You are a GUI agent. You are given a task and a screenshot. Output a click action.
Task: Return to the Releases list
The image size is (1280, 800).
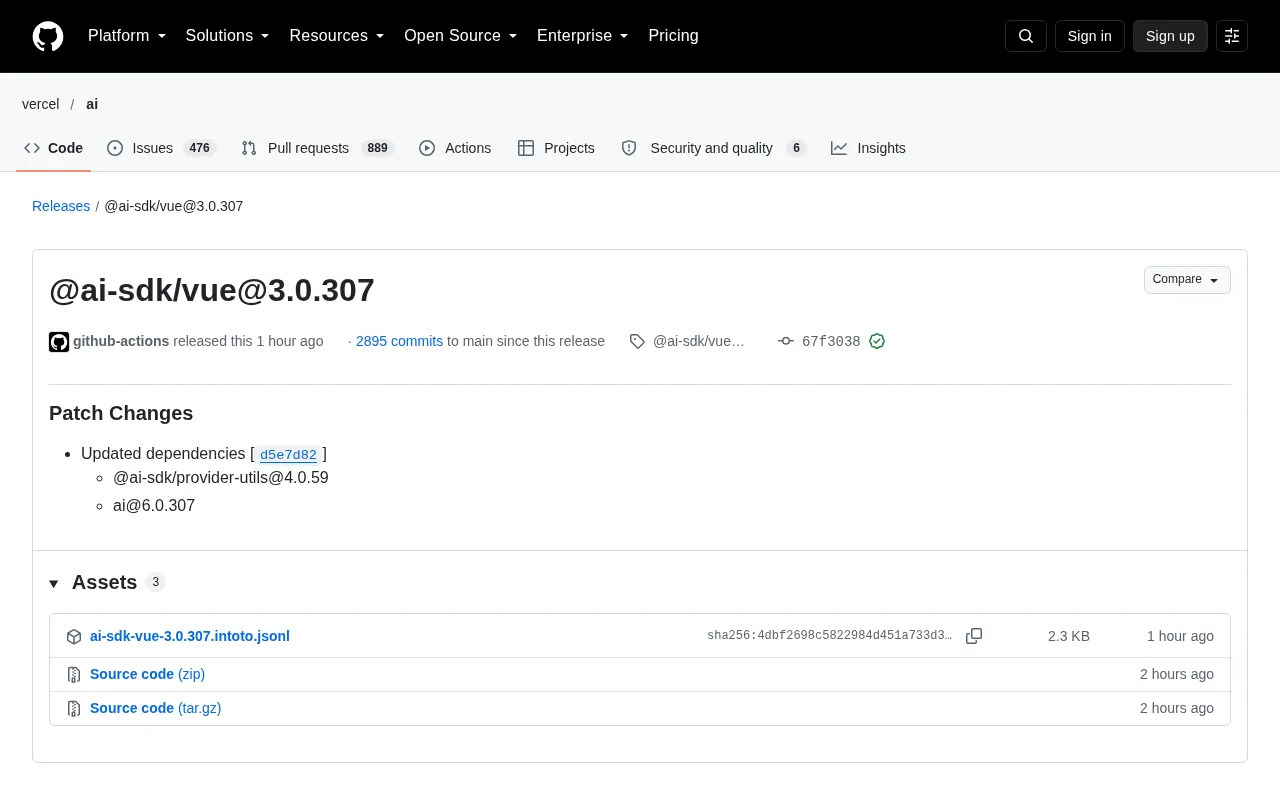[61, 206]
